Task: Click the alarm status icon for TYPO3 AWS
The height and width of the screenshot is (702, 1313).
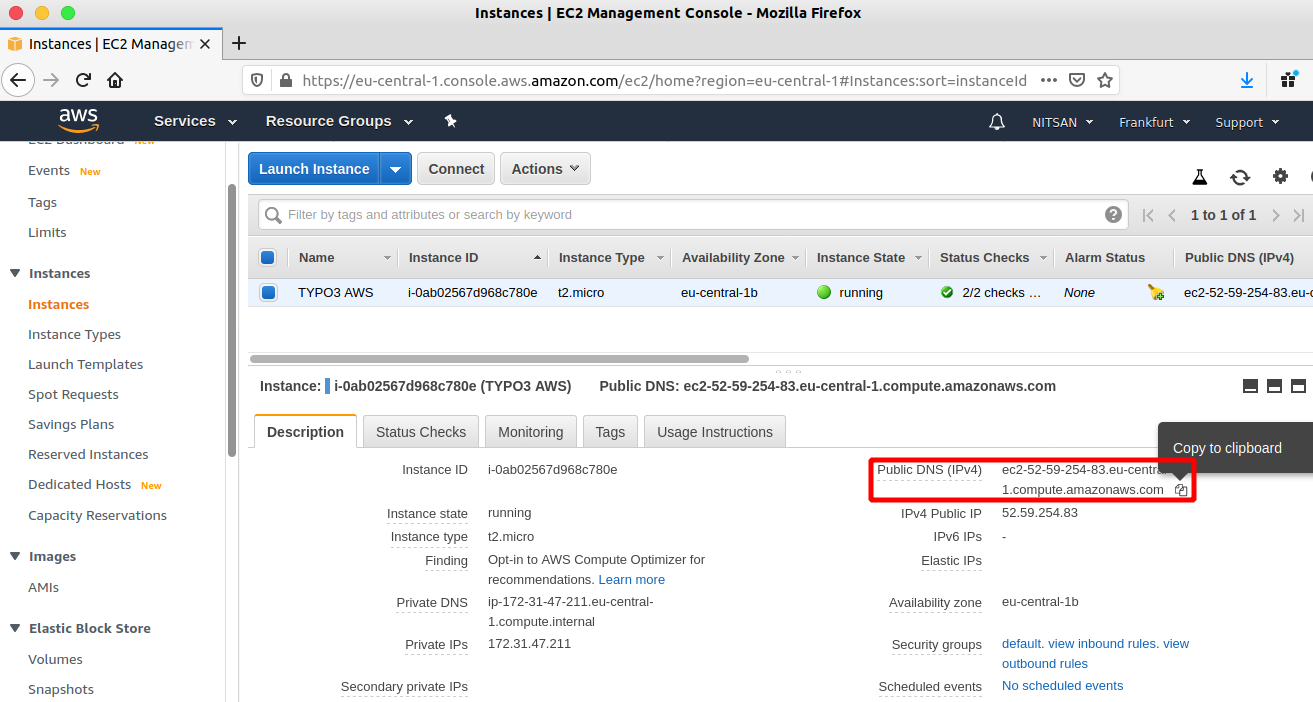Action: pos(1156,293)
